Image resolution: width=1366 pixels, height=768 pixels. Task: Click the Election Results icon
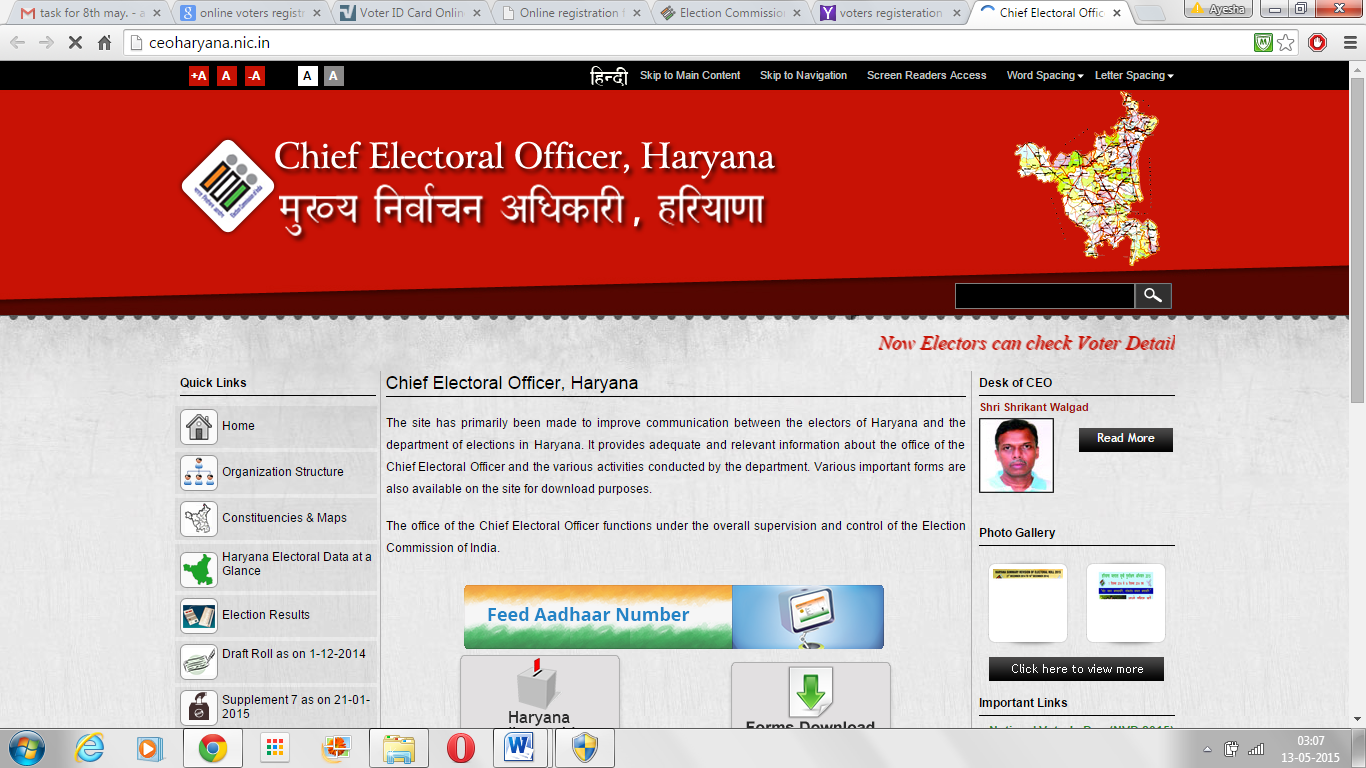coord(199,616)
